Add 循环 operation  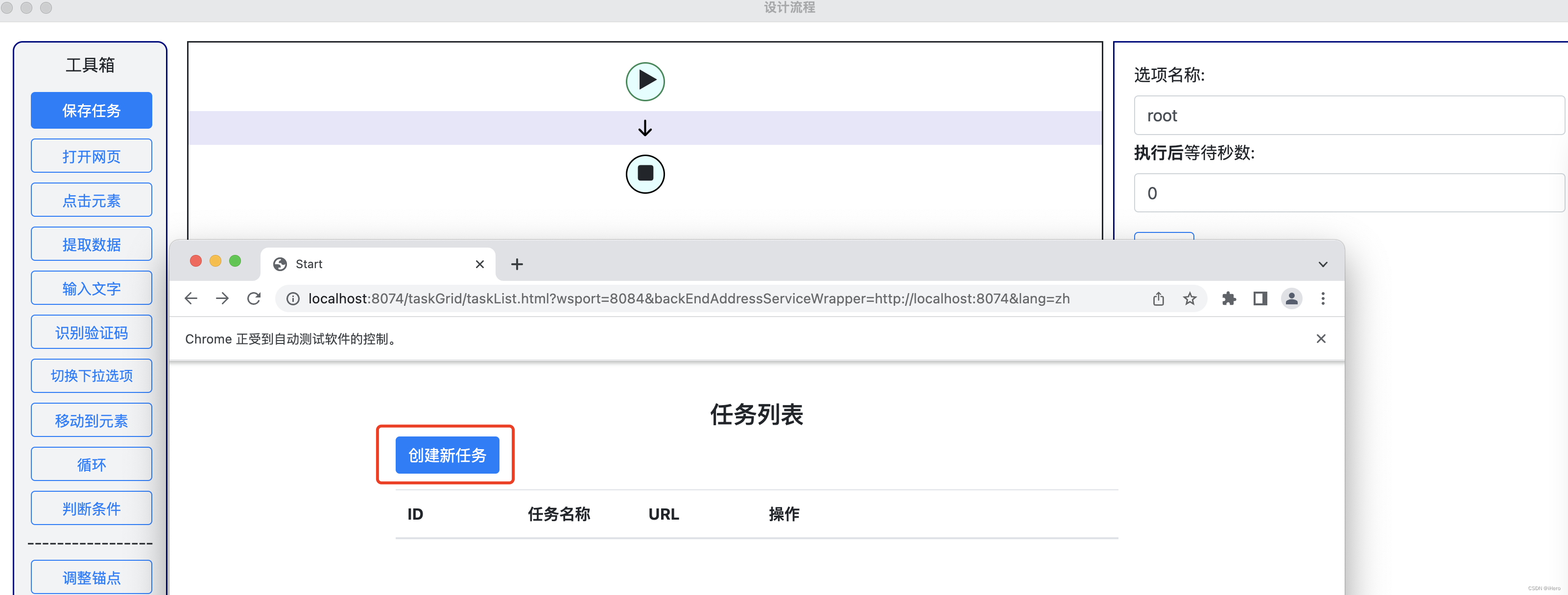pyautogui.click(x=91, y=464)
